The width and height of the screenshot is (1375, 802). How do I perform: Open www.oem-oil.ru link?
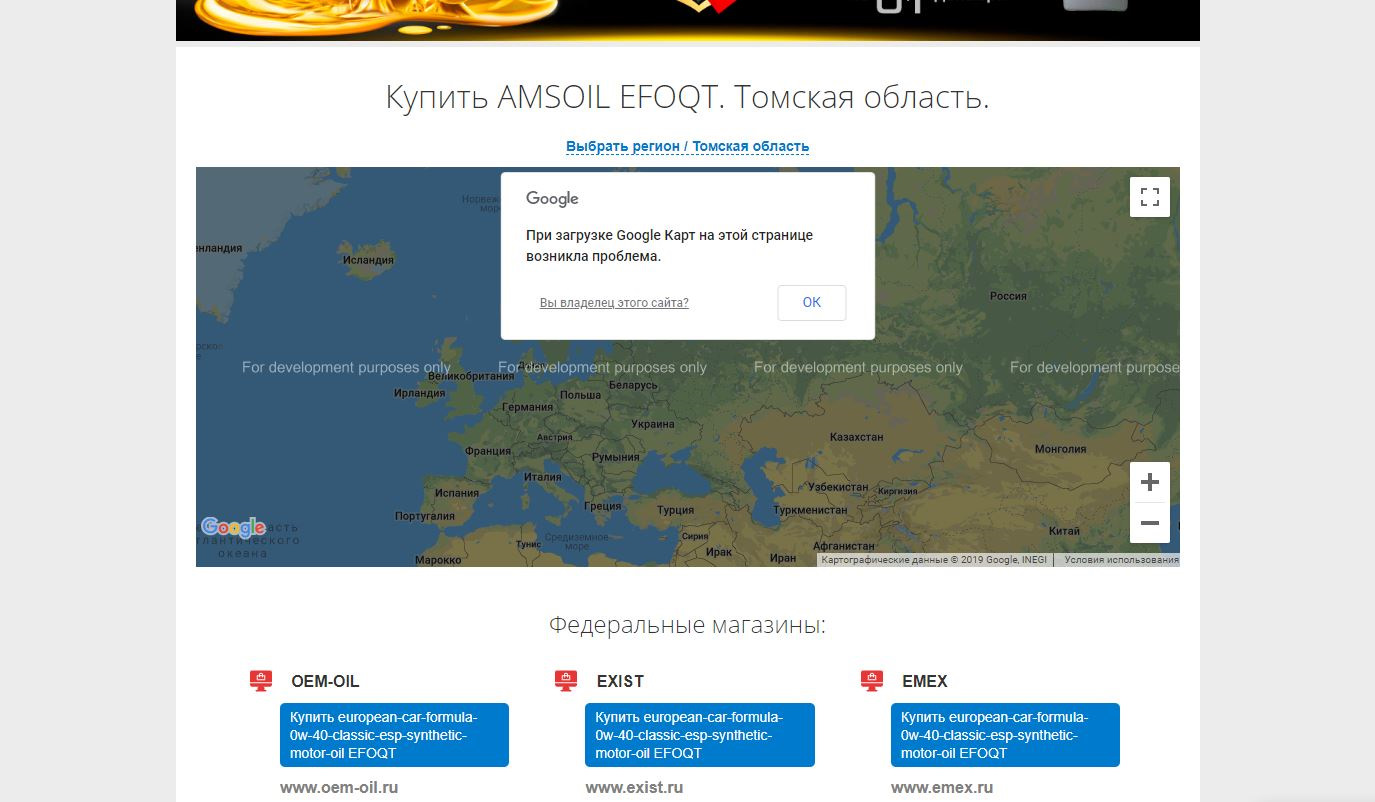pos(339,787)
